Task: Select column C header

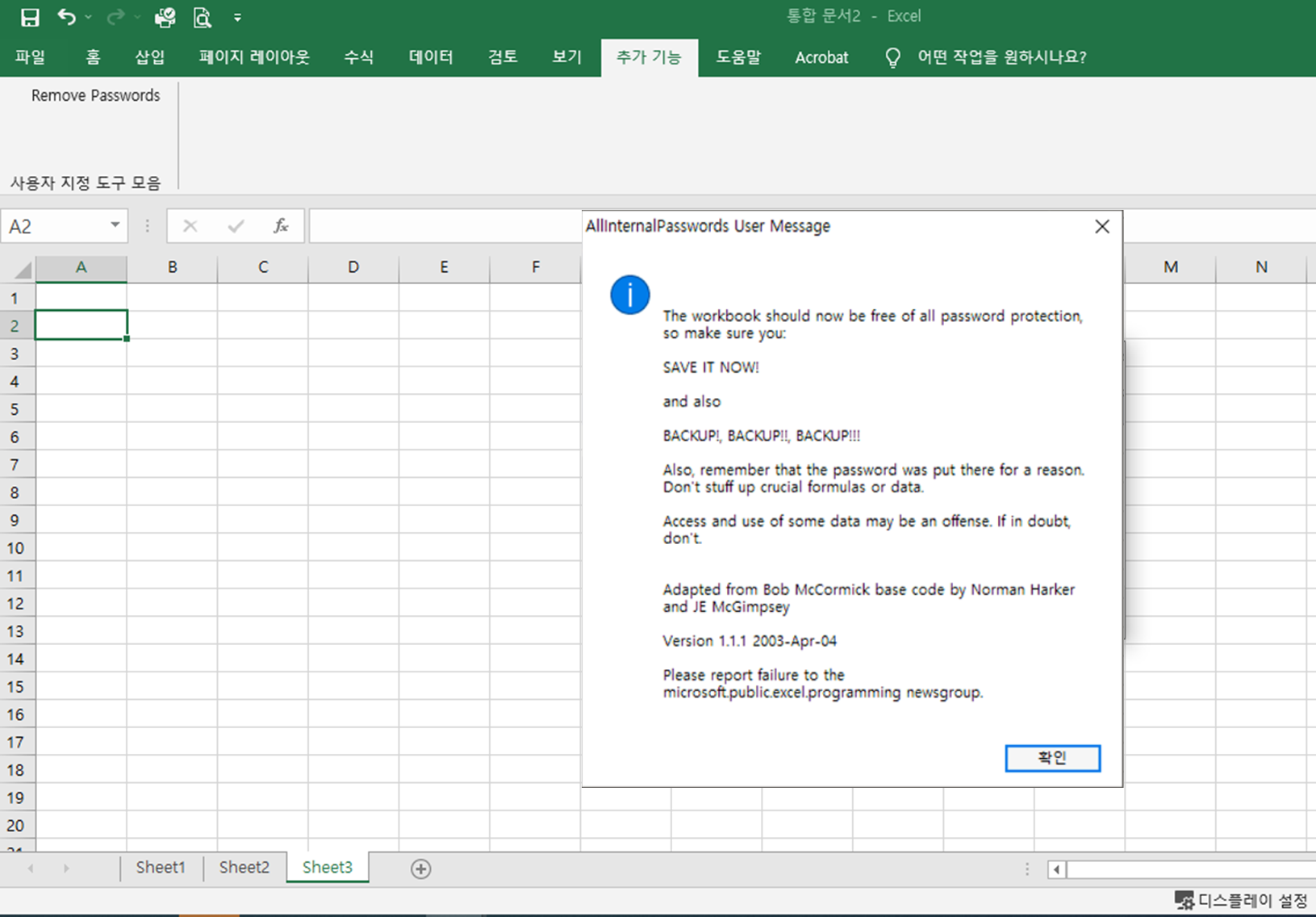Action: [x=263, y=267]
